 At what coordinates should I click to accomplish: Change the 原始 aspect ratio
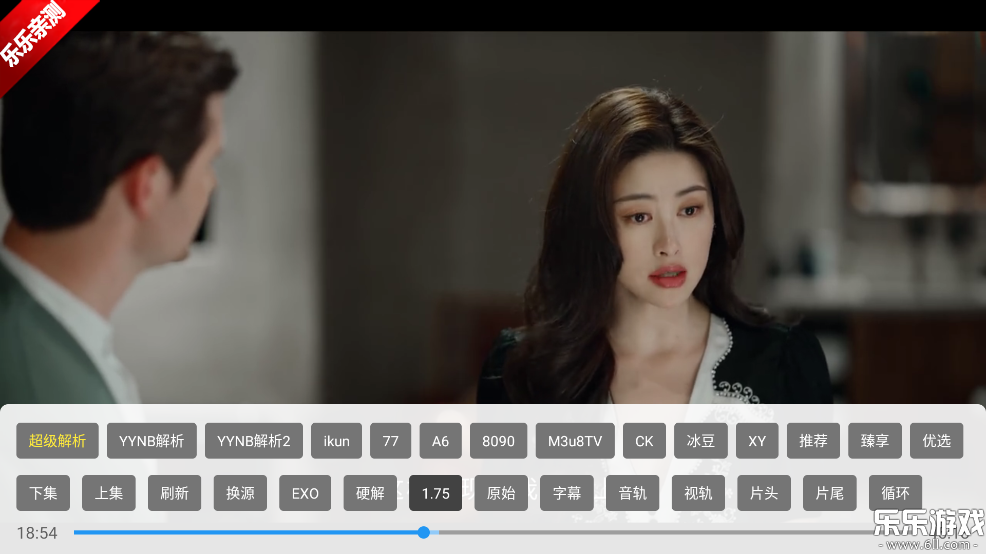click(501, 493)
